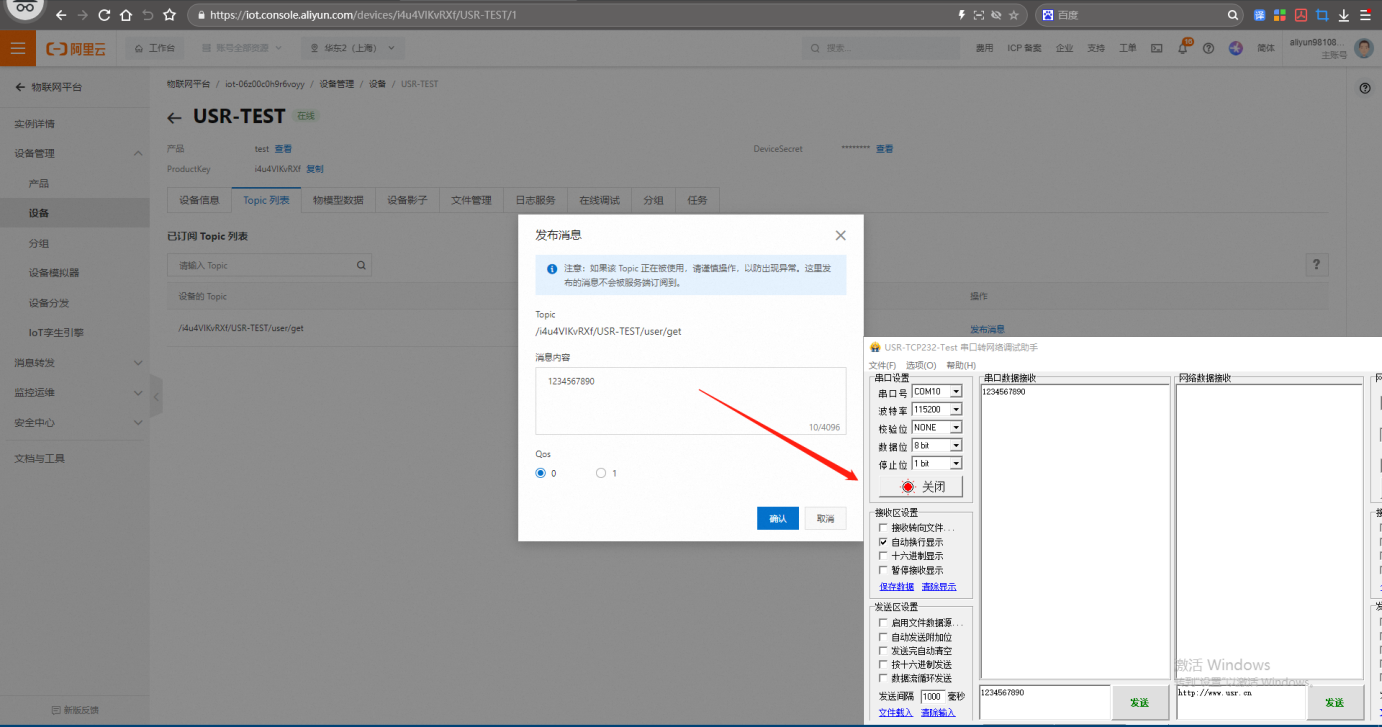
Task: Click the help question mark in top bar
Action: pyautogui.click(x=1208, y=48)
